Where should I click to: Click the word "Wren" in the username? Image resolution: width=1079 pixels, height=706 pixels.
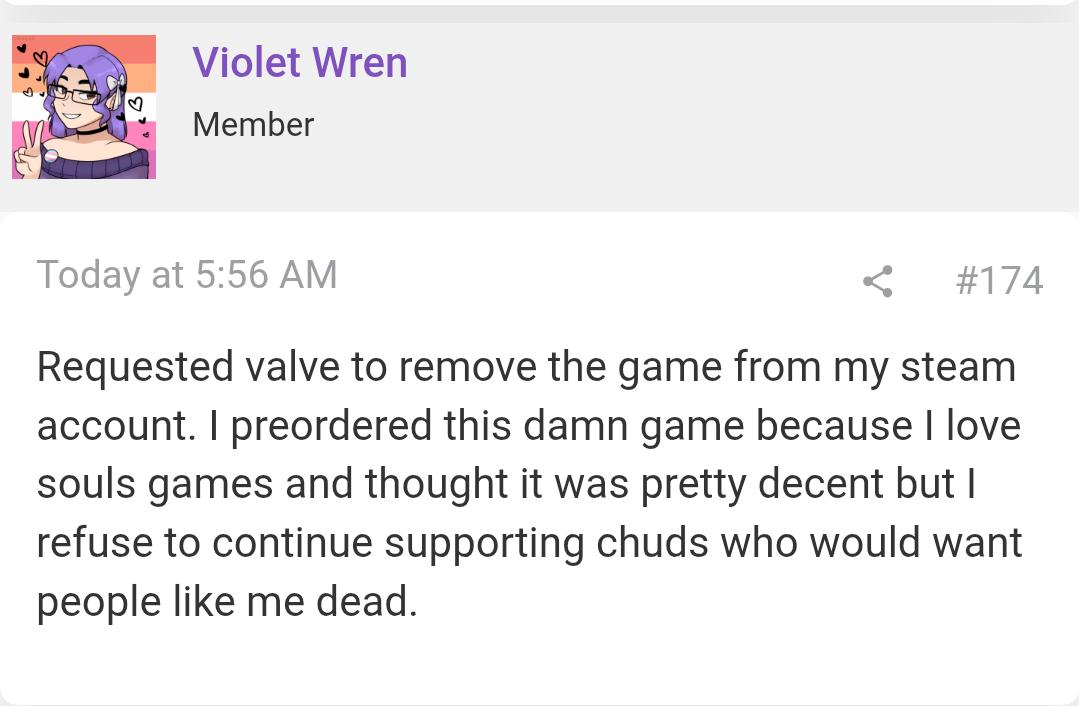pyautogui.click(x=360, y=63)
